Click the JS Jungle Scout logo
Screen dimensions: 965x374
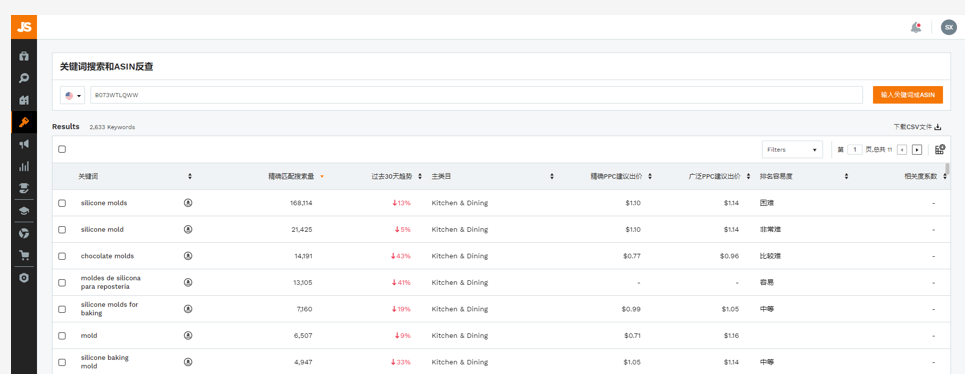[x=24, y=27]
